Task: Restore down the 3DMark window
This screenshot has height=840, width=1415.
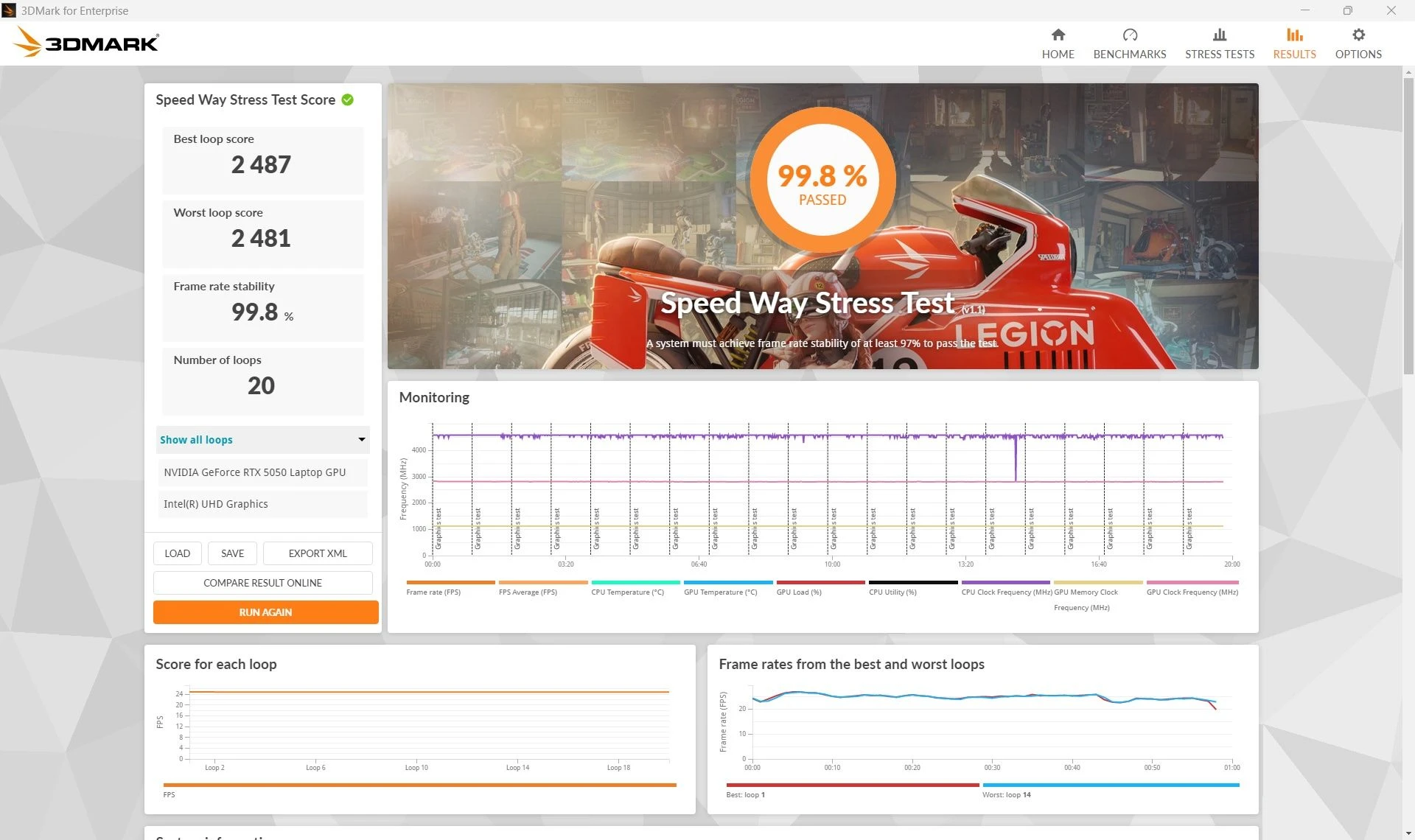Action: [x=1347, y=10]
